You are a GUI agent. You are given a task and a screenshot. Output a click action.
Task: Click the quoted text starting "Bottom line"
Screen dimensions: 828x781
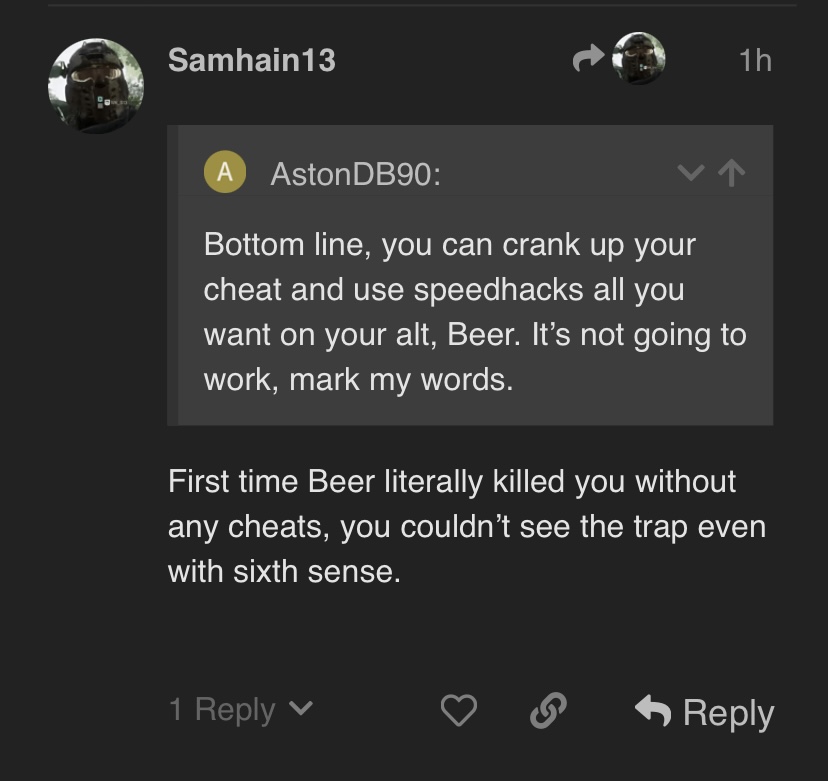pyautogui.click(x=449, y=245)
